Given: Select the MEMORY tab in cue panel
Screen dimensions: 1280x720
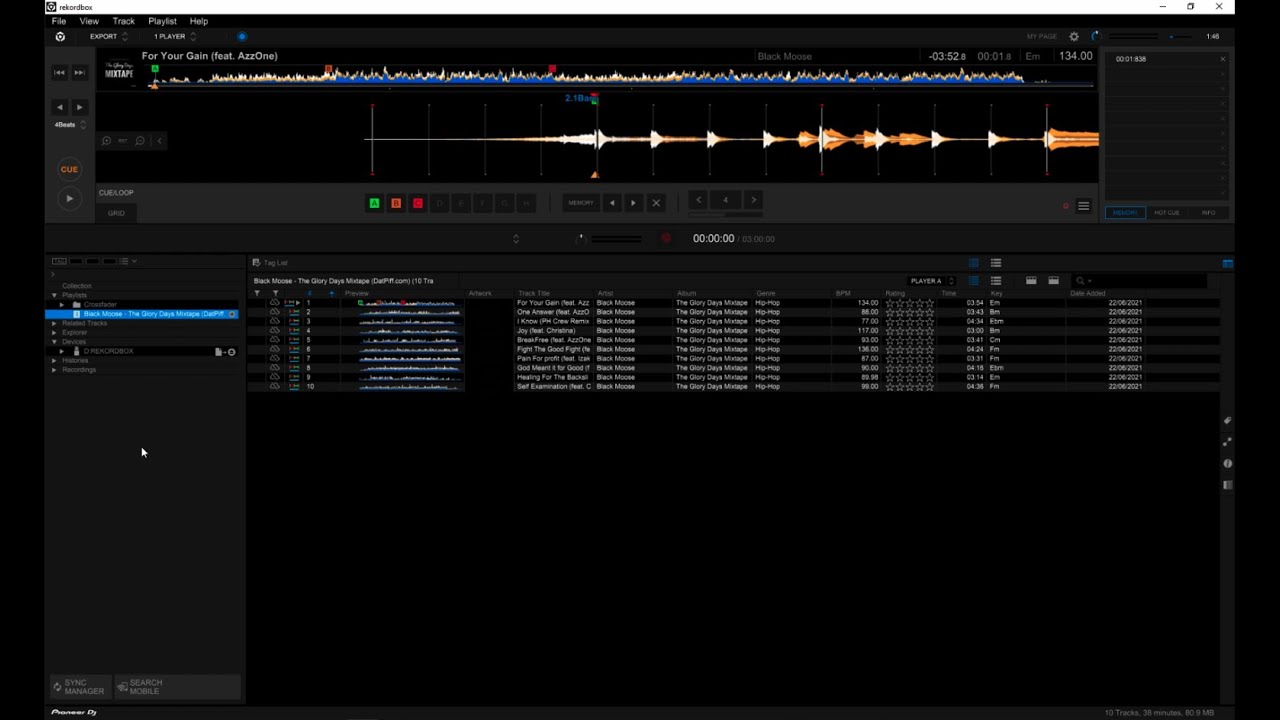Looking at the screenshot, I should (1125, 213).
